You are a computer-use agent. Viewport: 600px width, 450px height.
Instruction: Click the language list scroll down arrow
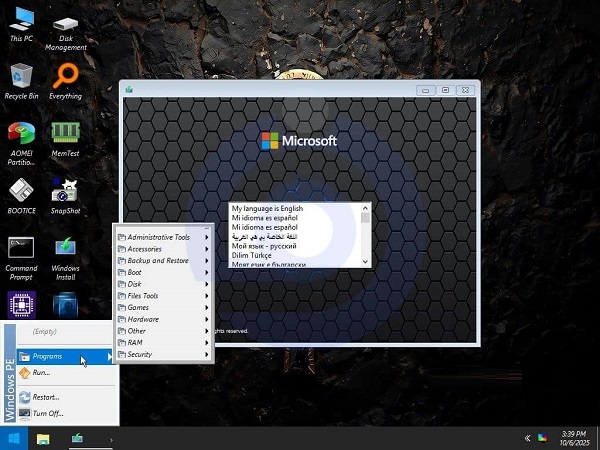365,262
